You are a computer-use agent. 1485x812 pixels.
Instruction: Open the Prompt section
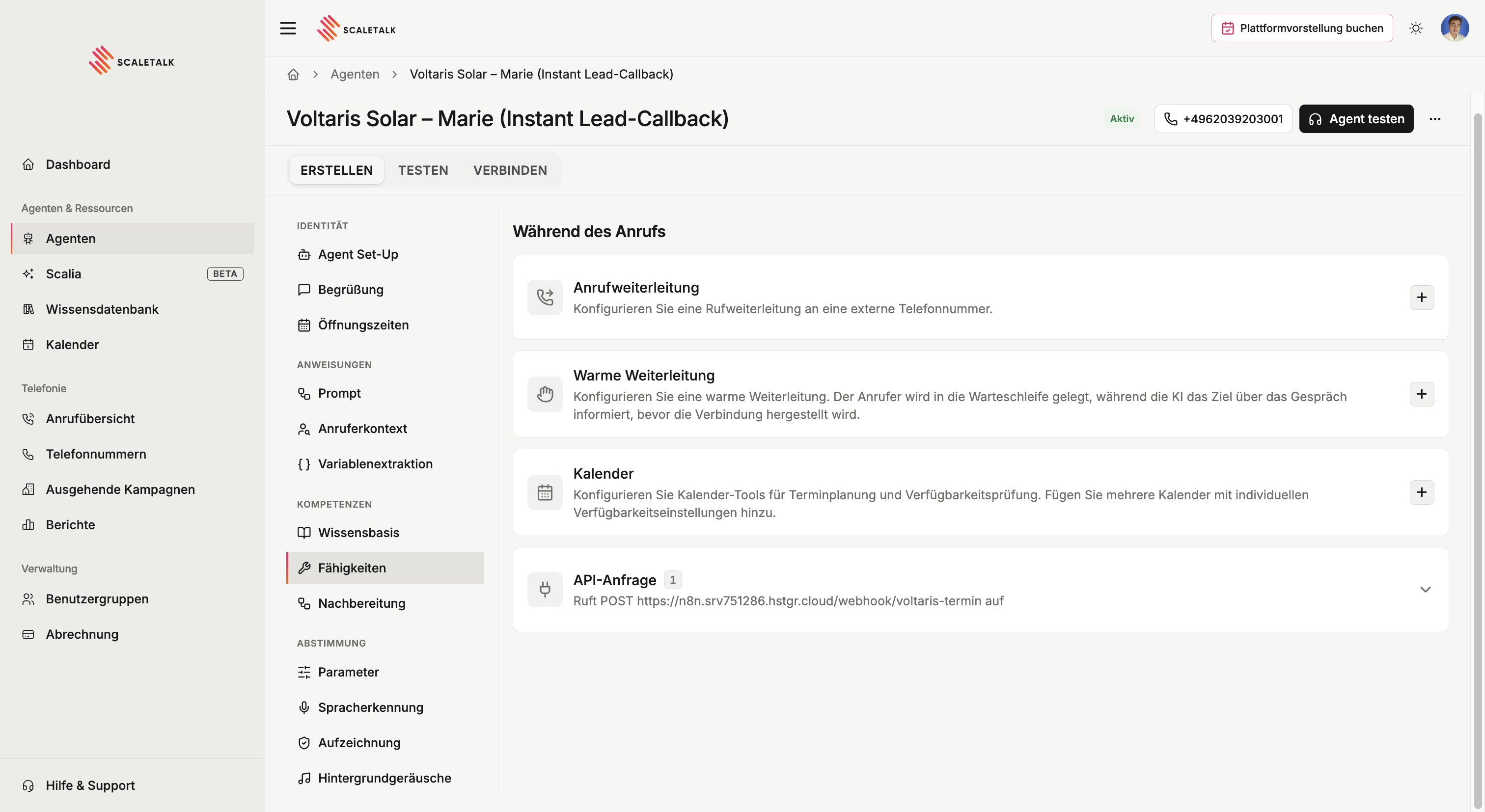[x=385, y=393]
